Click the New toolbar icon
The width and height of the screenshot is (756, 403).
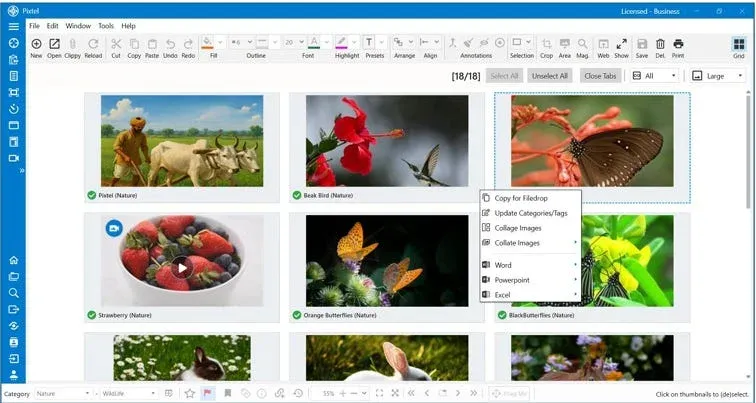(x=36, y=44)
